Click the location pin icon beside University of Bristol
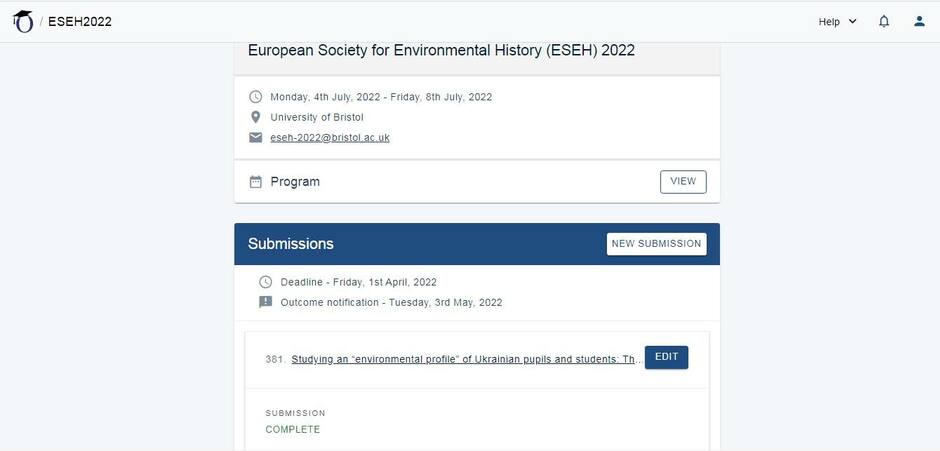940x451 pixels. click(255, 117)
